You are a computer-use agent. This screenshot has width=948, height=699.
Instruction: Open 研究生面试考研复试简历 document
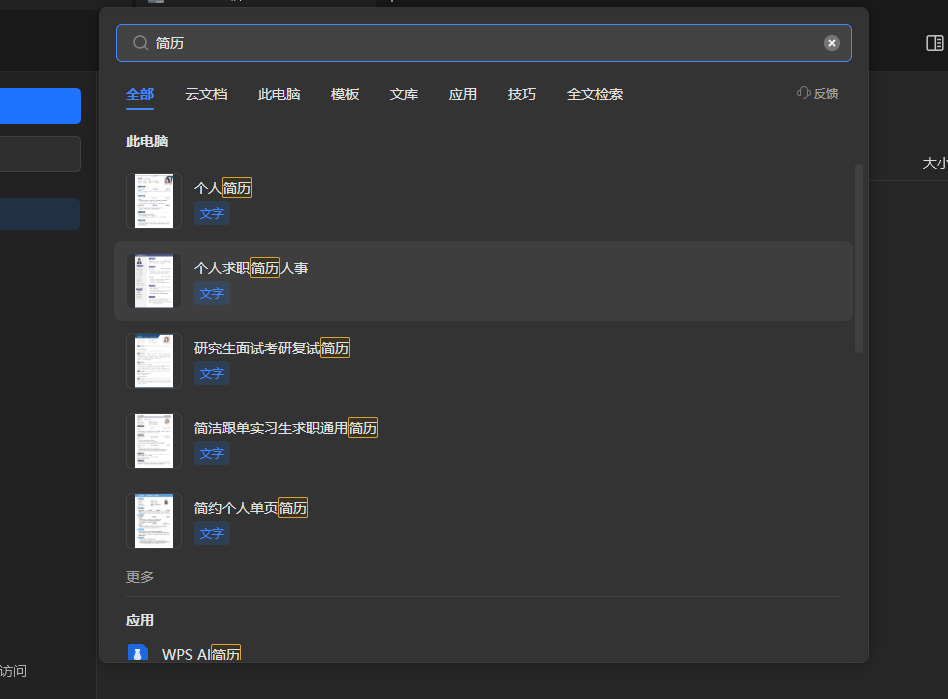[x=271, y=348]
